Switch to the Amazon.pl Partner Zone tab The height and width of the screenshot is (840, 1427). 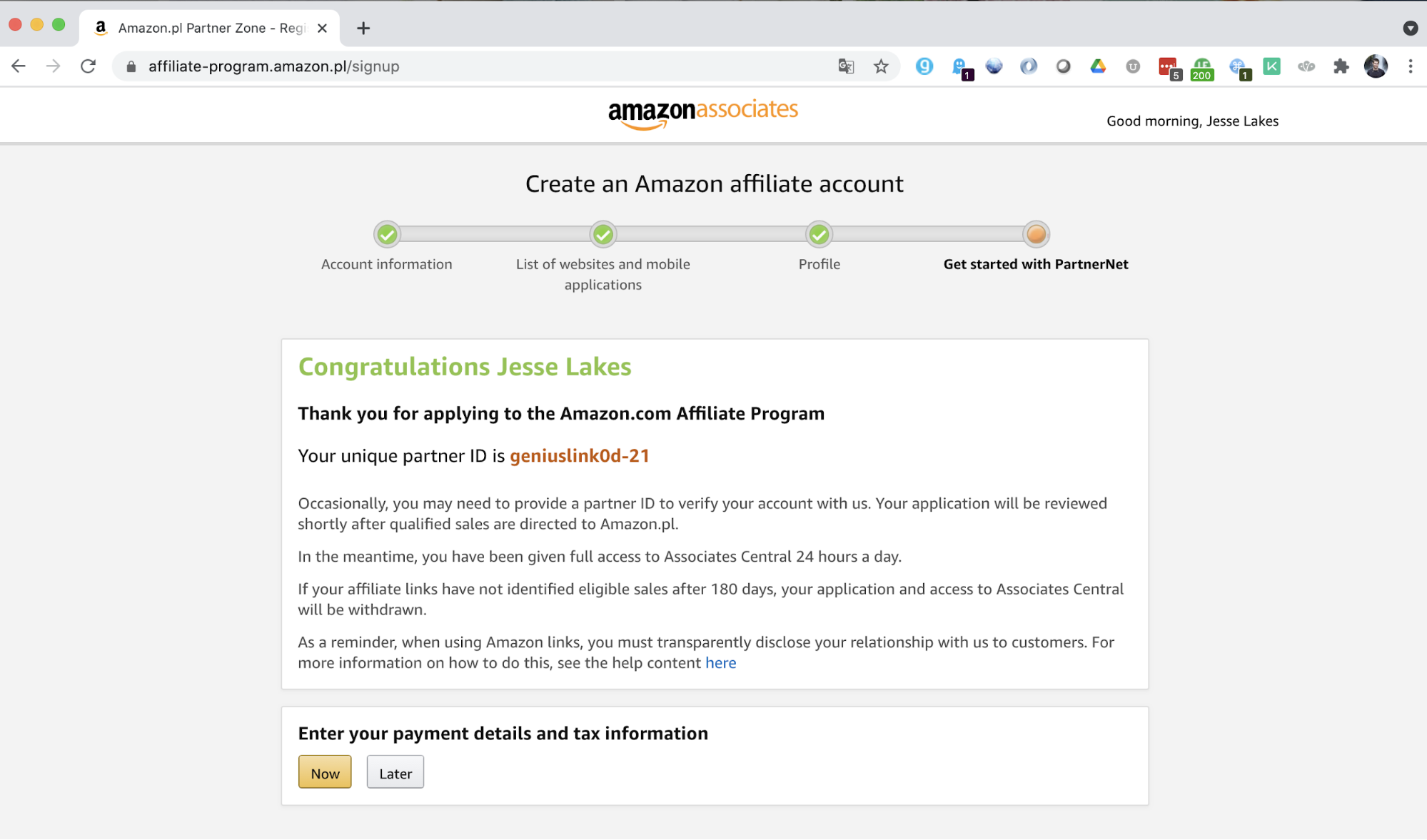pos(207,28)
